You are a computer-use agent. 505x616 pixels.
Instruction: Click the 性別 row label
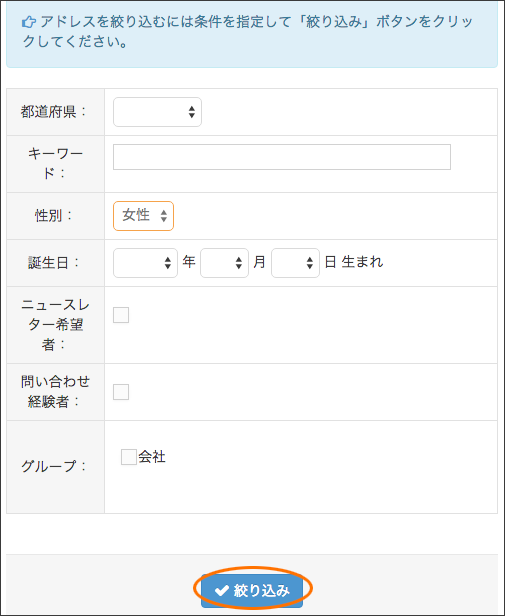click(54, 216)
